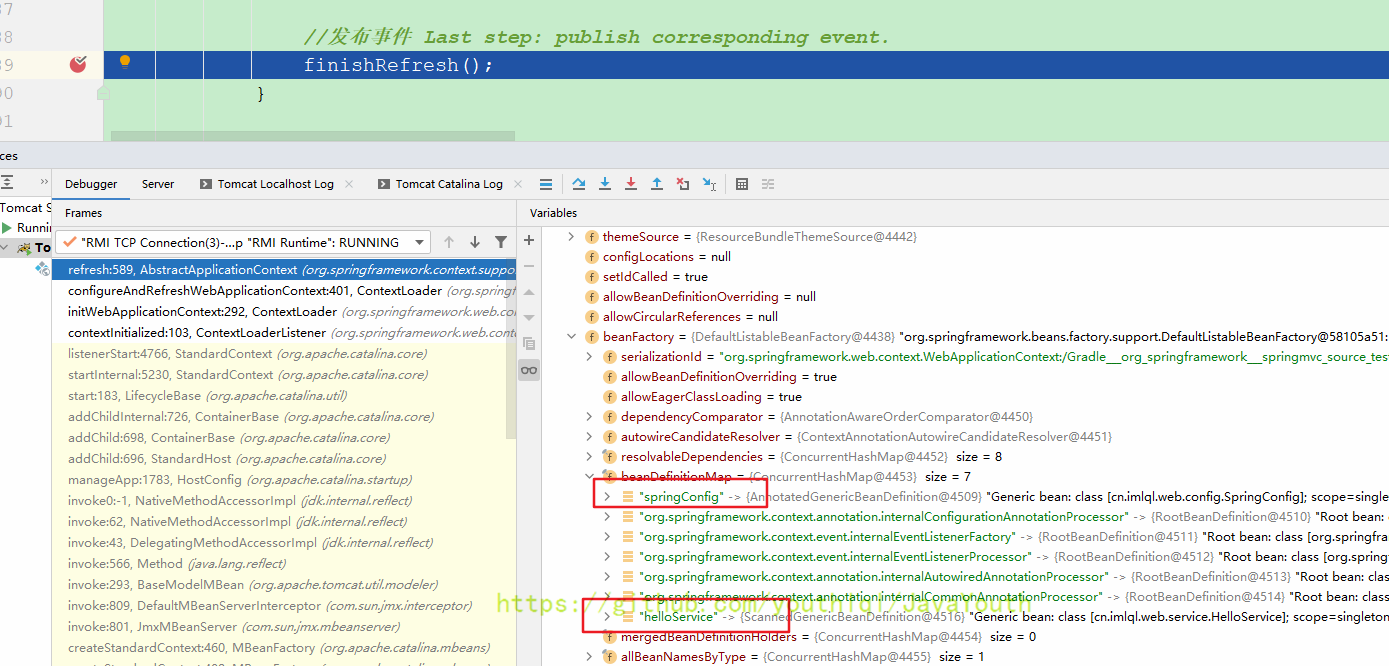This screenshot has width=1389, height=666.
Task: Click Step Over debugger icon
Action: 579,184
